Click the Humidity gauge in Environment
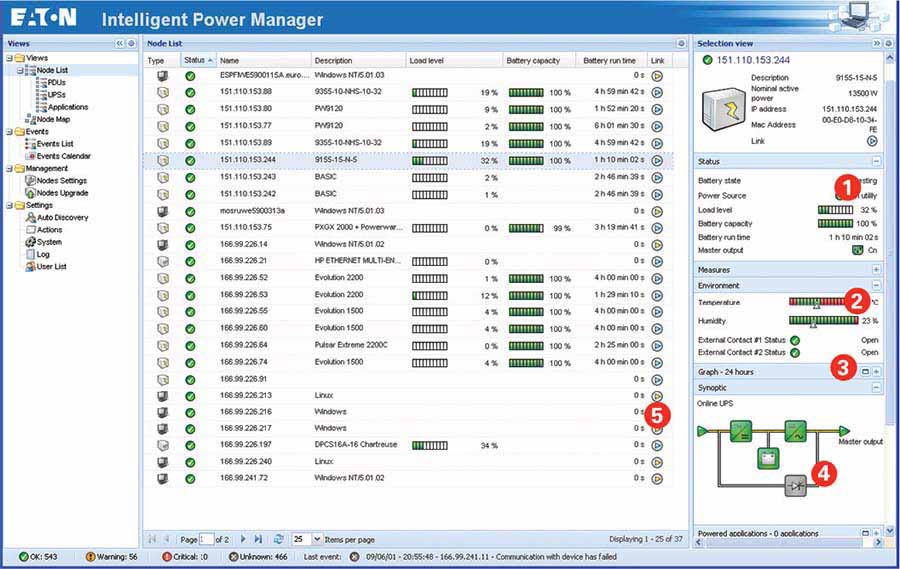 [x=823, y=320]
